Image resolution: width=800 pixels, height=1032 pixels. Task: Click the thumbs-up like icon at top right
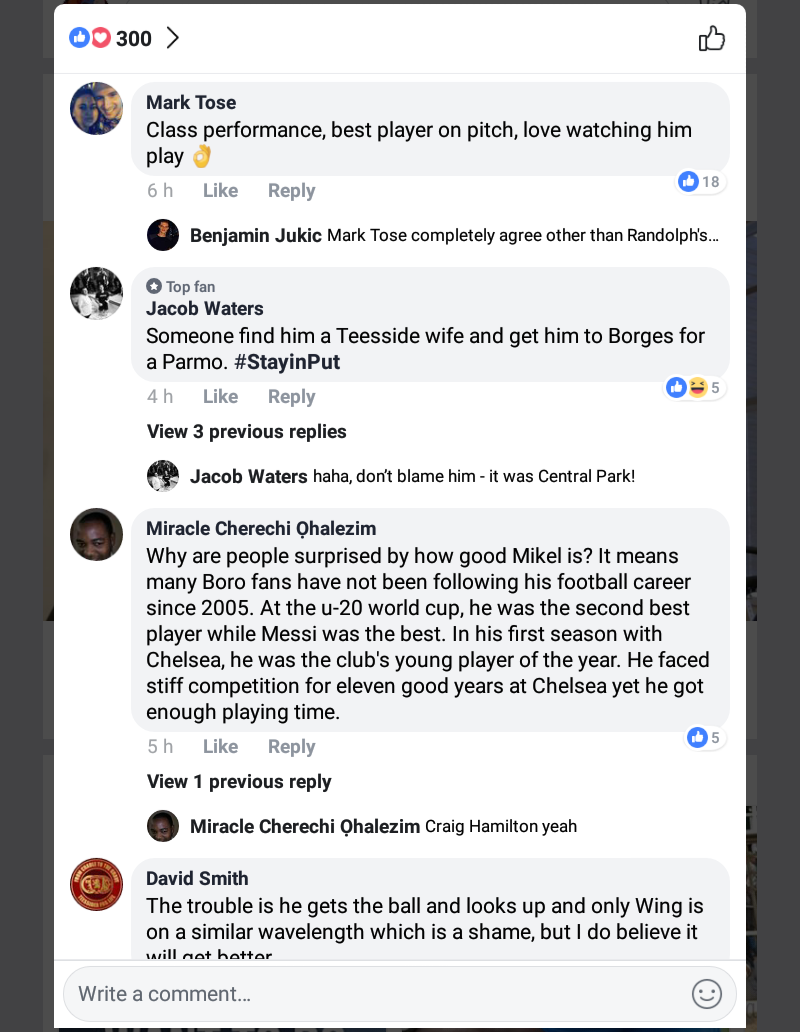(711, 39)
